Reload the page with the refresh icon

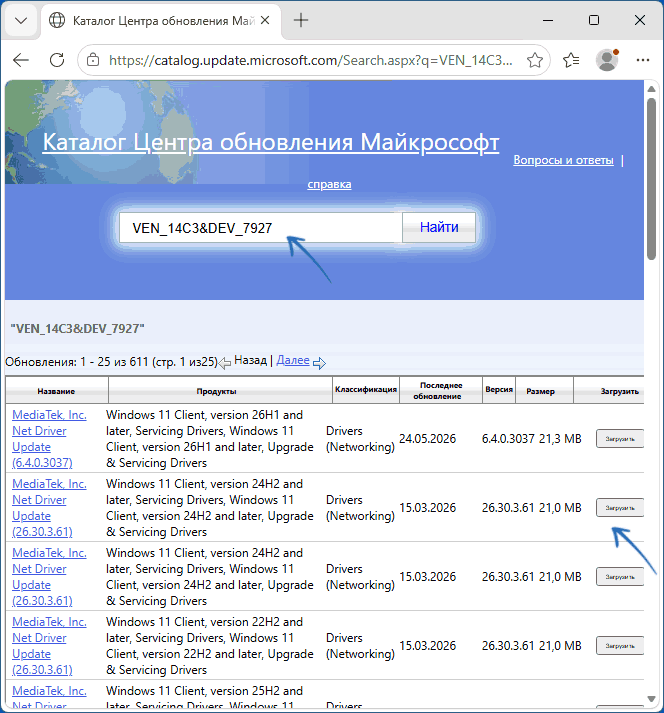tap(57, 60)
